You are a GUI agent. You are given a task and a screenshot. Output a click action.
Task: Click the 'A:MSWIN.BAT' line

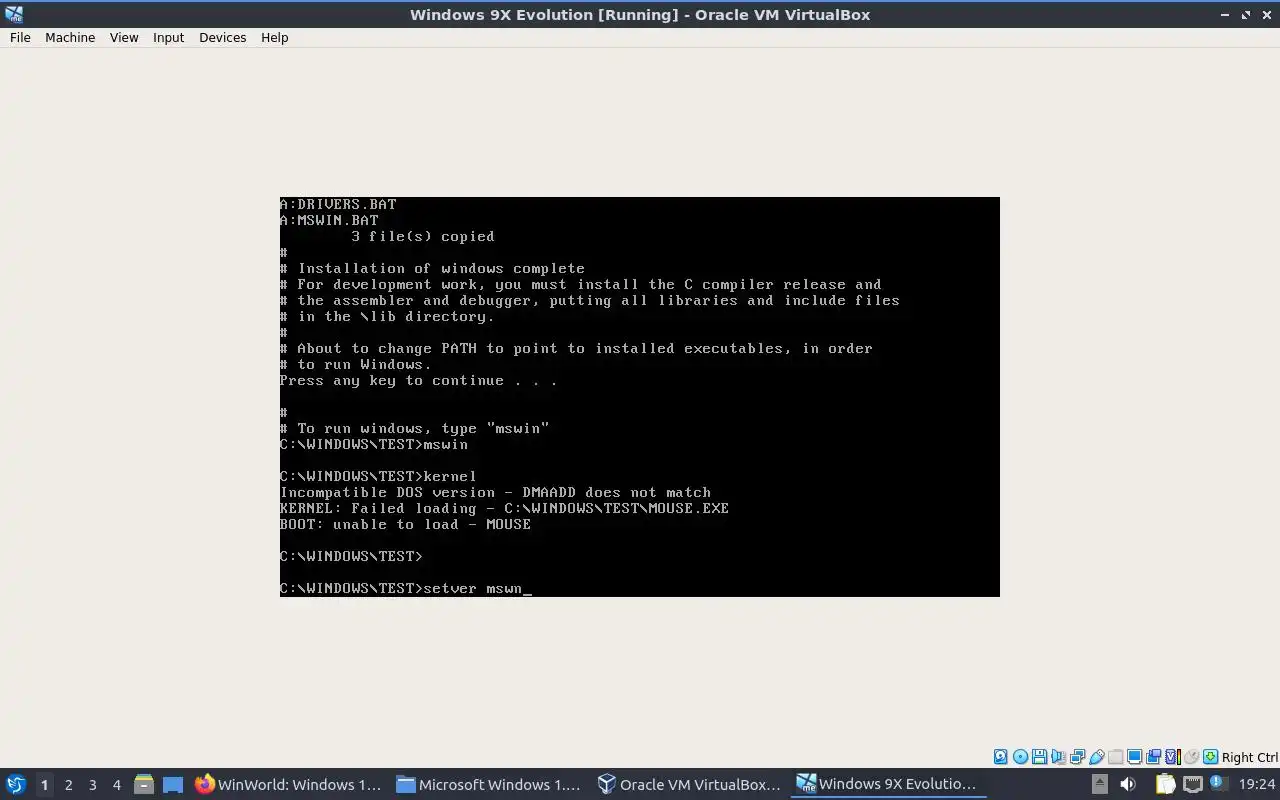coord(329,220)
